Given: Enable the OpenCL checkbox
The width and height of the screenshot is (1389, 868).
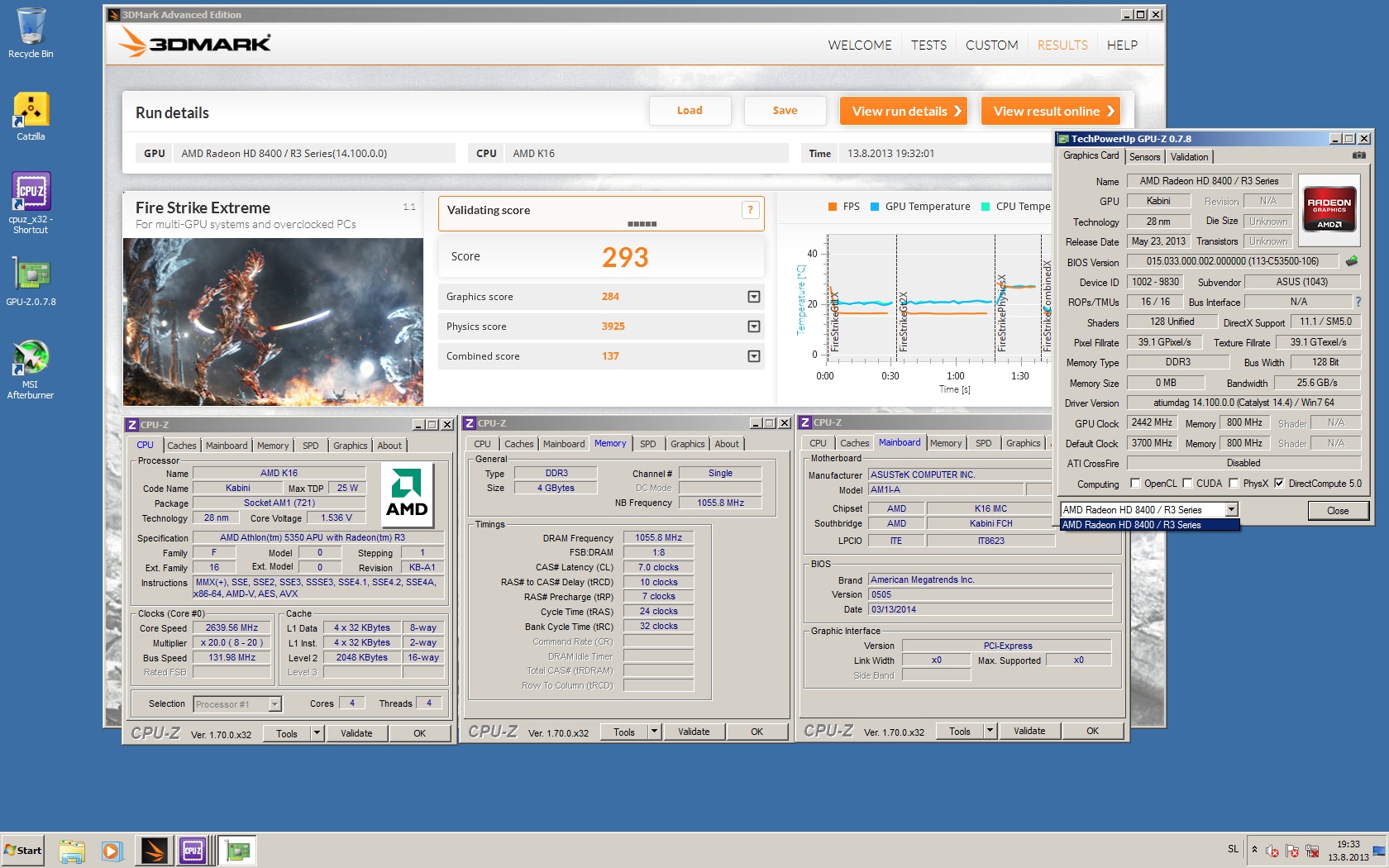Looking at the screenshot, I should 1135,484.
